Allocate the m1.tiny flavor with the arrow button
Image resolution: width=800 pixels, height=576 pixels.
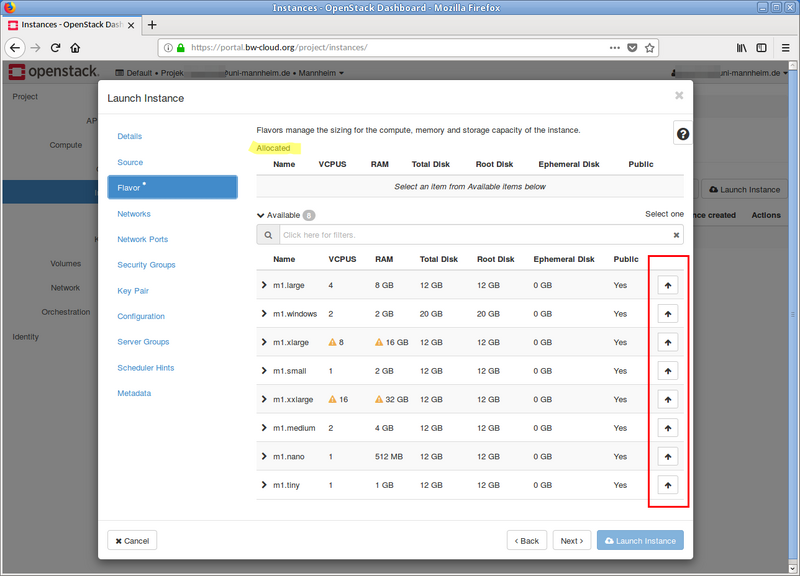coord(667,485)
